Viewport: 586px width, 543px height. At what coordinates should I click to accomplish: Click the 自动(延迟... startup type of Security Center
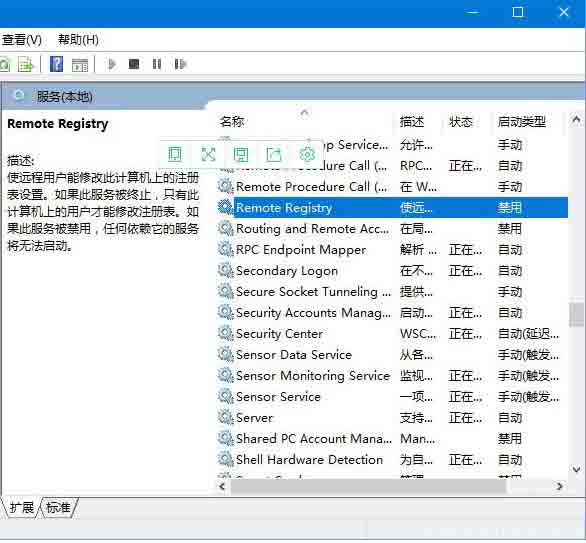click(528, 333)
